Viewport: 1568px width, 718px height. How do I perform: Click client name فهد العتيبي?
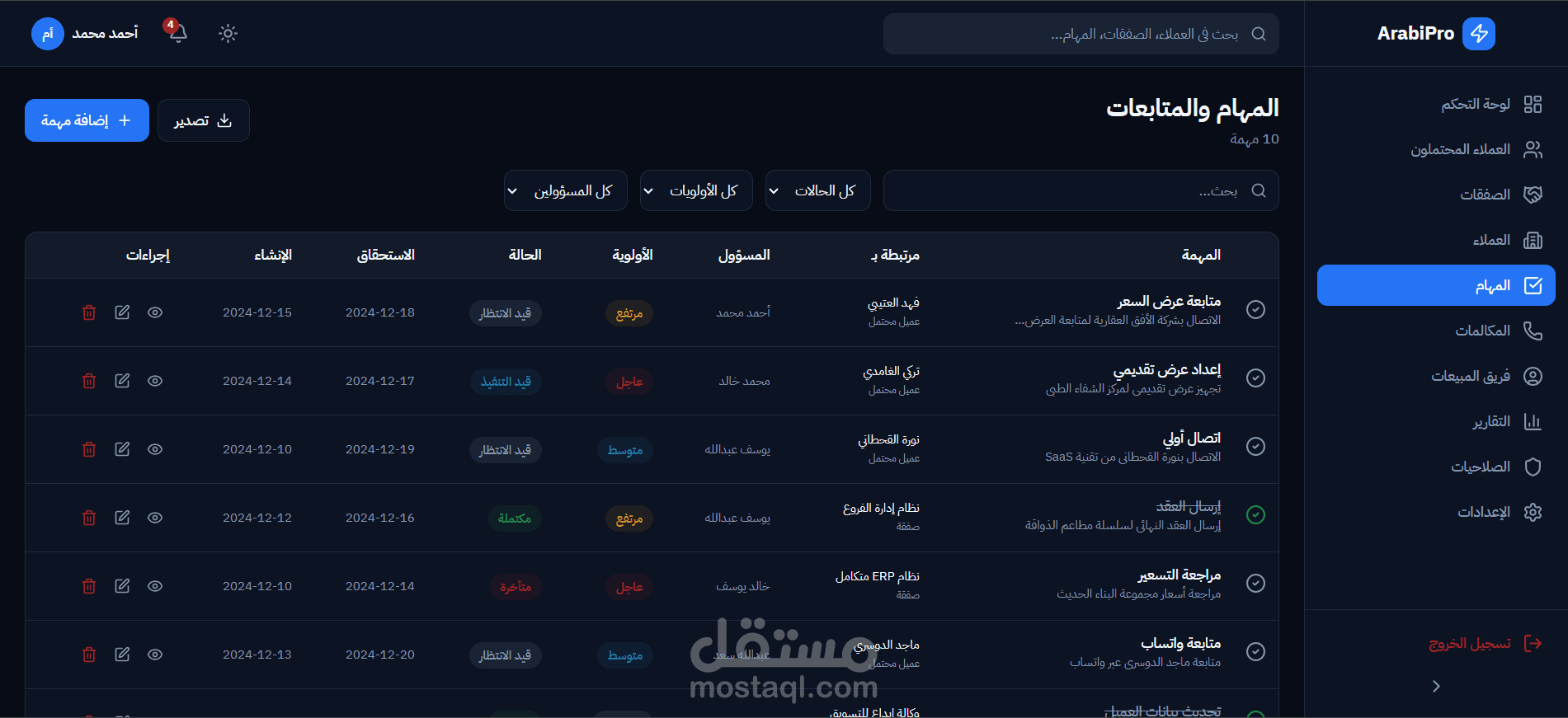(x=893, y=303)
